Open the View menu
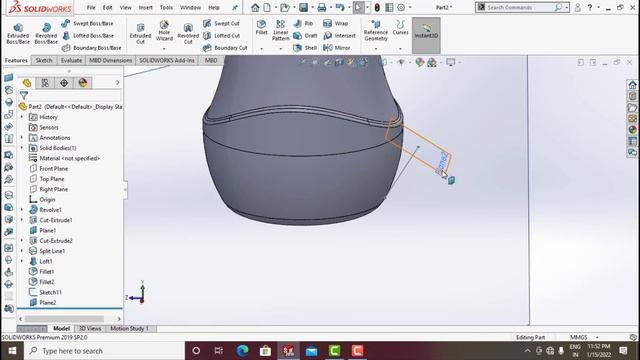Viewport: 640px width, 360px height. [x=125, y=7]
